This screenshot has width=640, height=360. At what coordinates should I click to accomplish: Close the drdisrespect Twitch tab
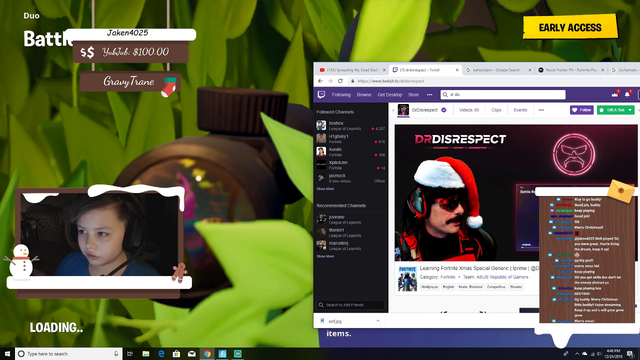click(457, 70)
